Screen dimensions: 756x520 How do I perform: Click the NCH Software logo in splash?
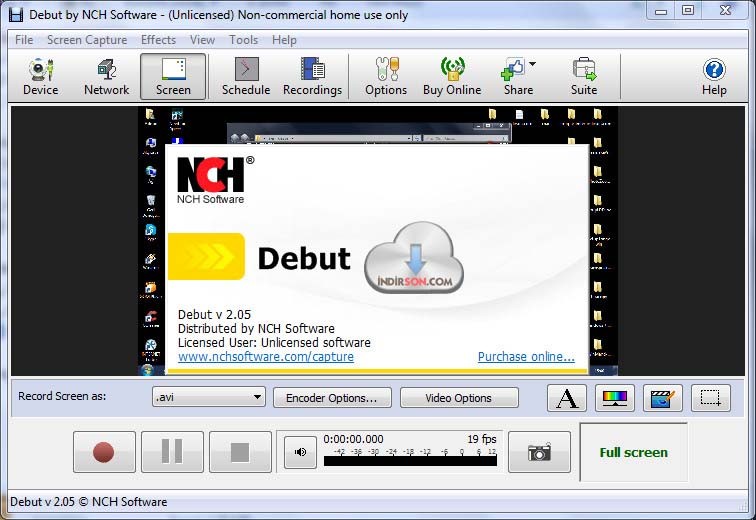click(x=216, y=180)
